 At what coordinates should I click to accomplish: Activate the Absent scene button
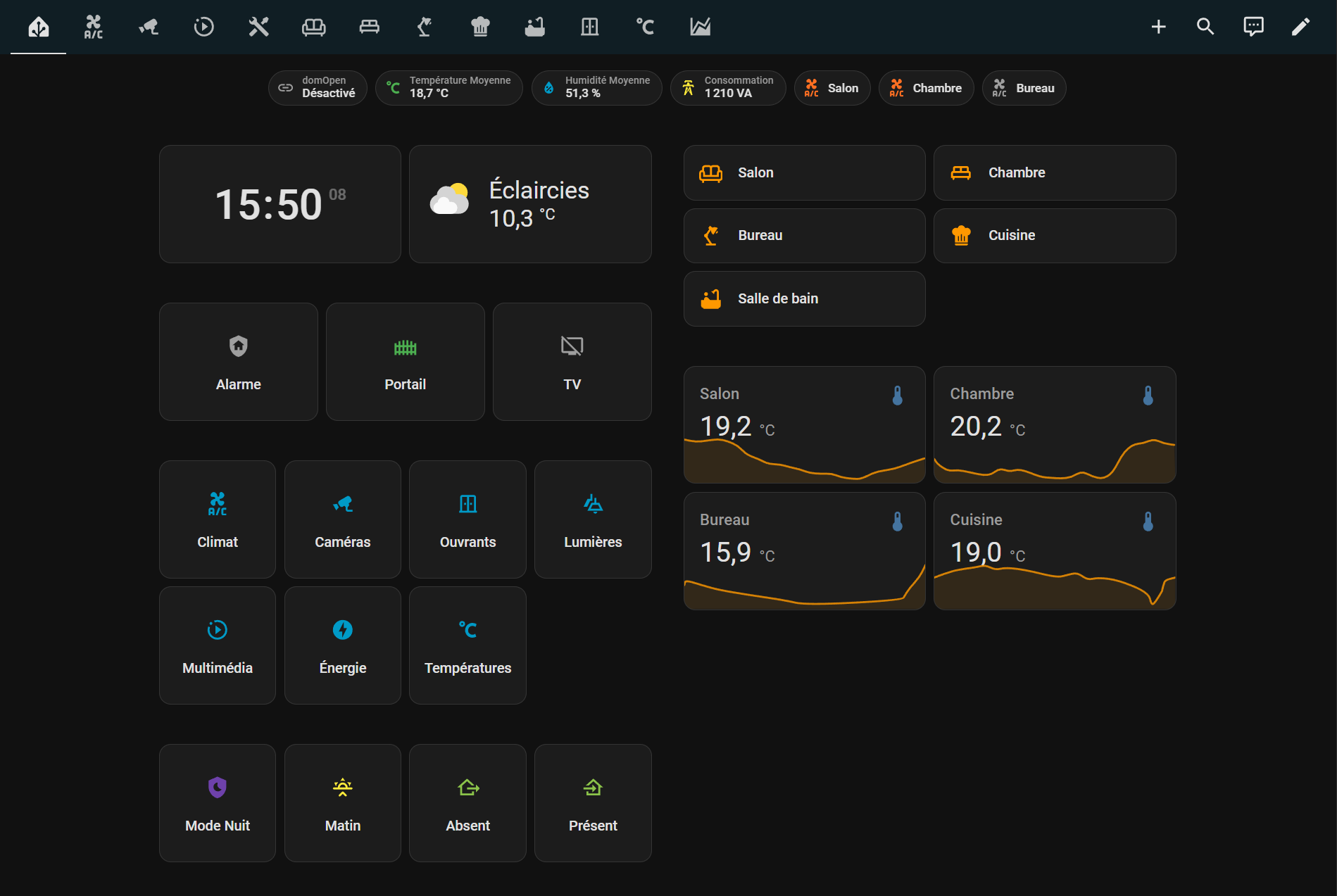click(x=467, y=803)
